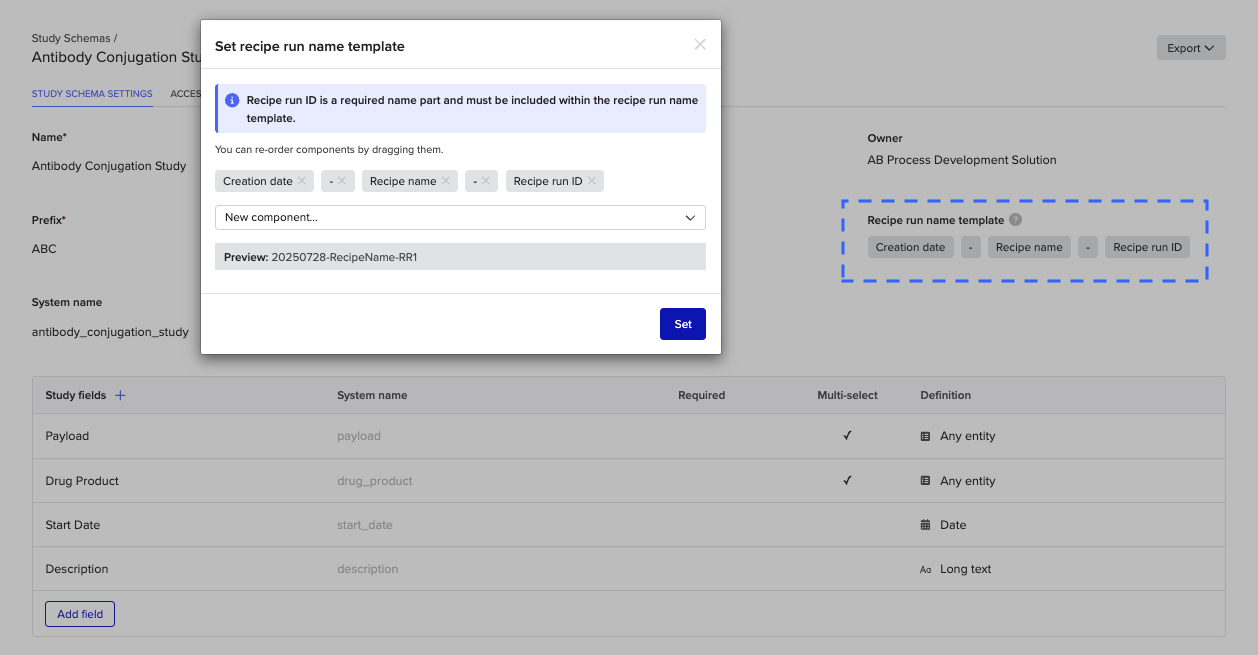This screenshot has width=1258, height=655.
Task: Click the calendar icon on the Start Date row
Action: click(926, 524)
